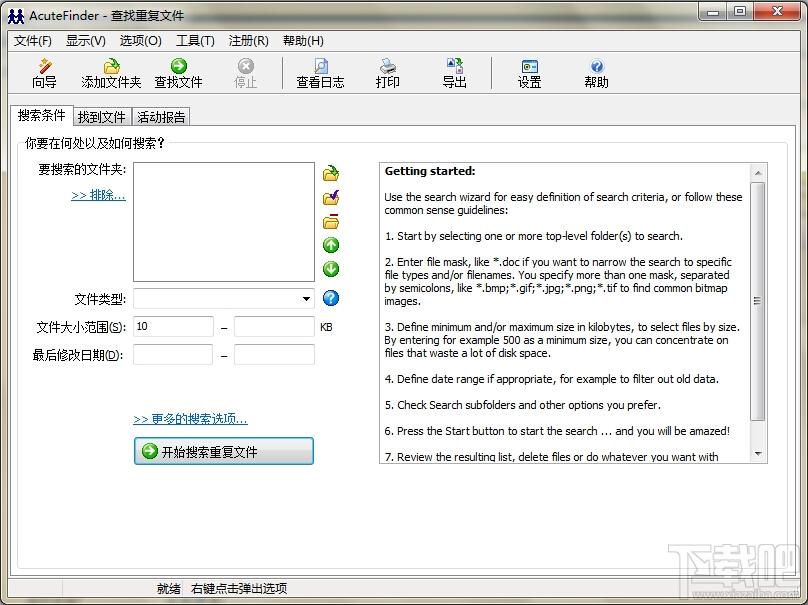
Task: Click the Getting started: heading
Action: (x=430, y=171)
